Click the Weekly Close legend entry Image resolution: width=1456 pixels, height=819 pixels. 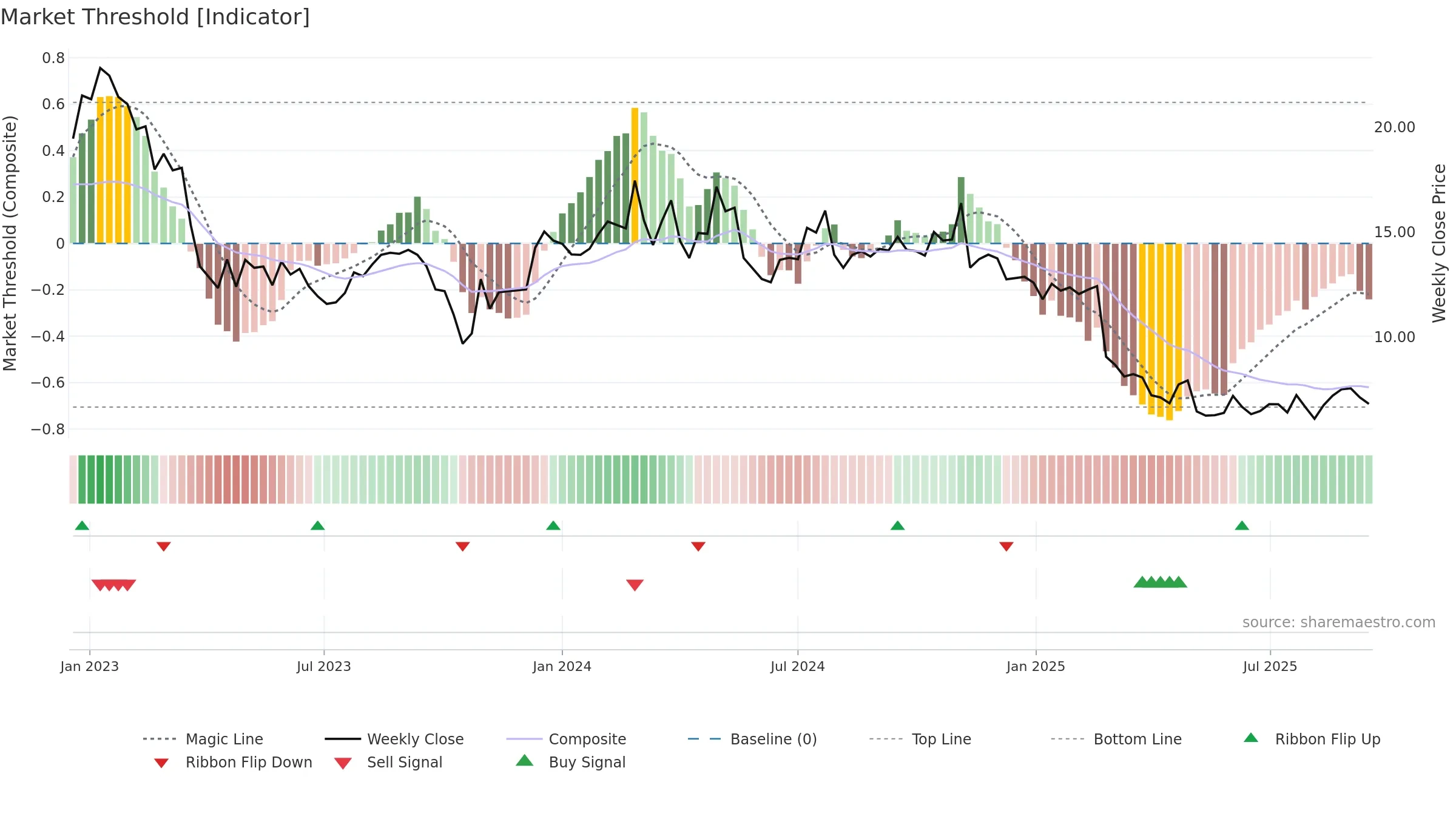(394, 739)
